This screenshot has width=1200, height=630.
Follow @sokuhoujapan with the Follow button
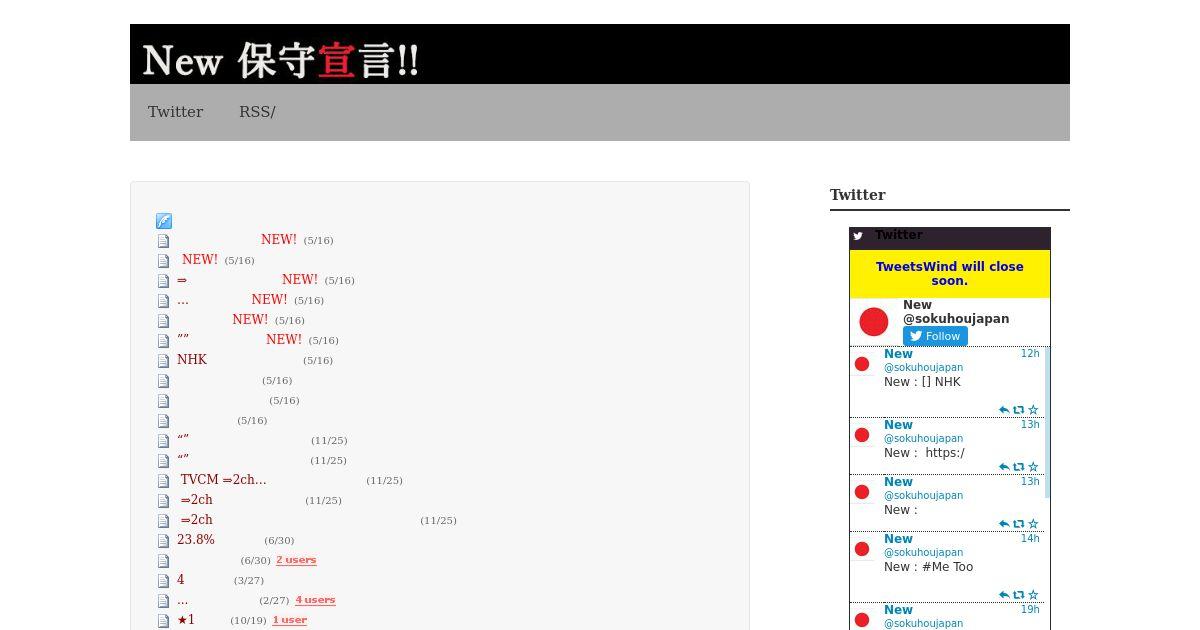tap(935, 336)
